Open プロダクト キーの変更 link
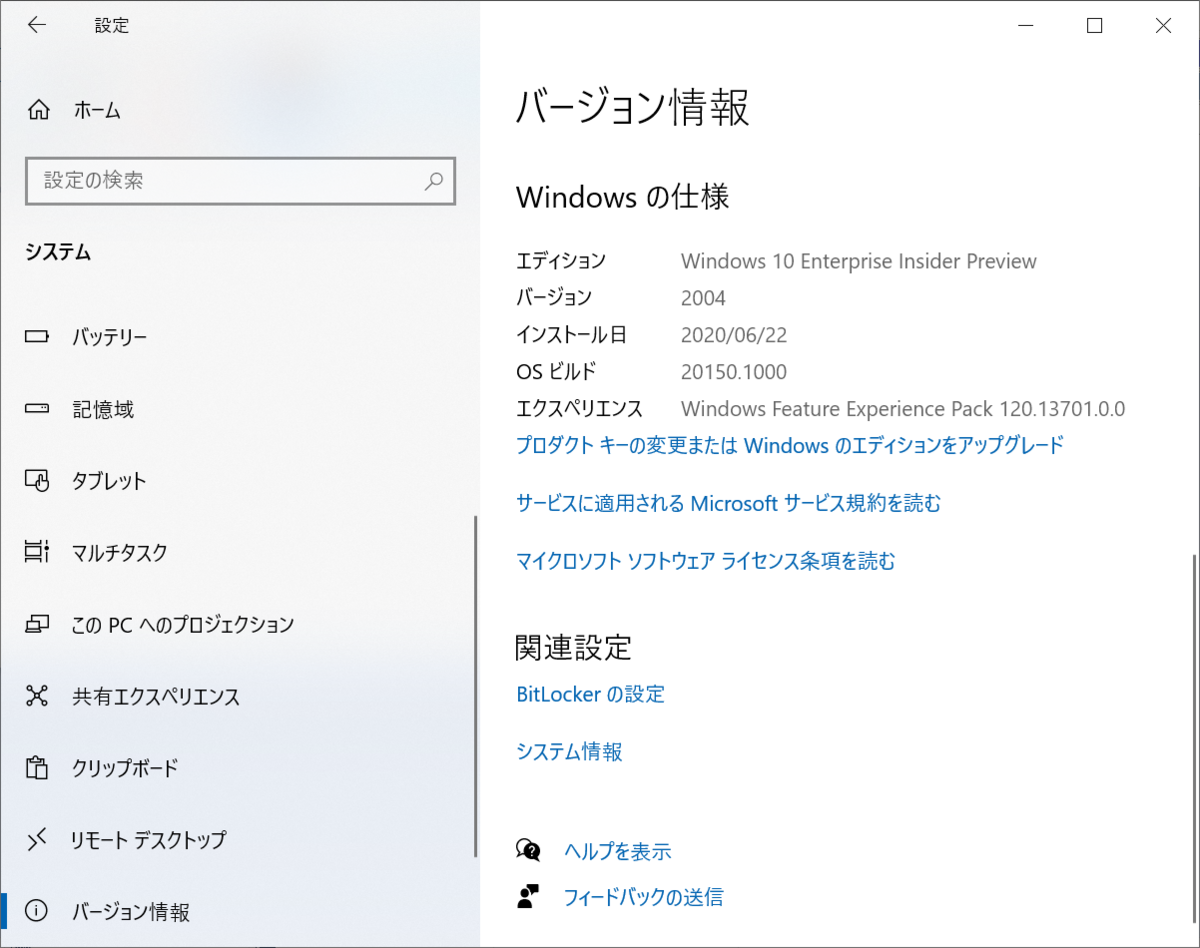This screenshot has width=1200, height=948. tap(790, 445)
